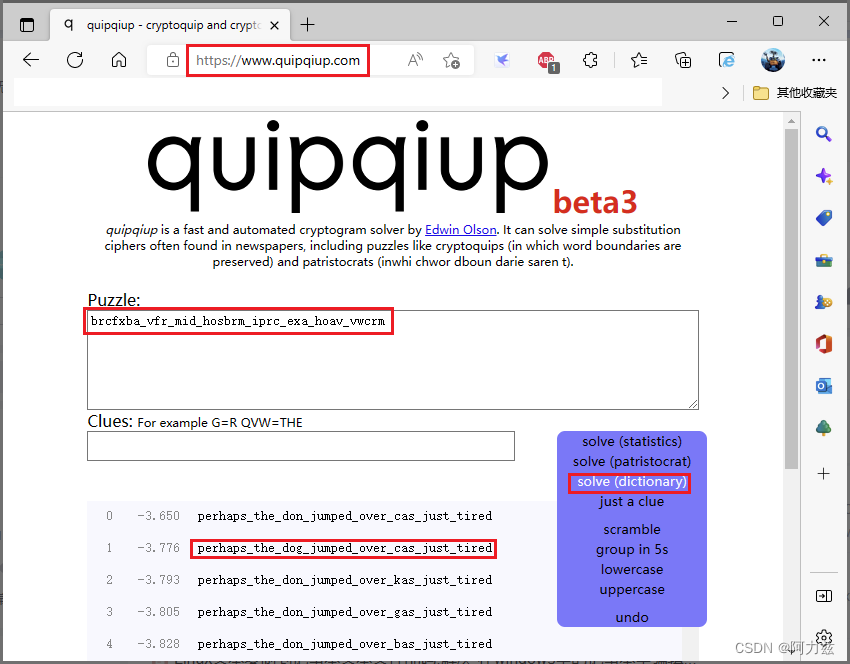
Task: Click the scrollbar up arrow
Action: coord(791,121)
